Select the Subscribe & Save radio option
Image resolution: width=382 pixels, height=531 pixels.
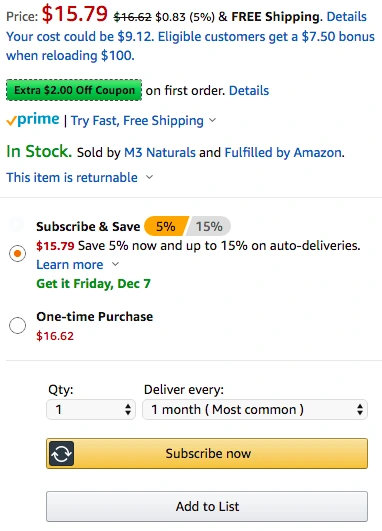(17, 253)
